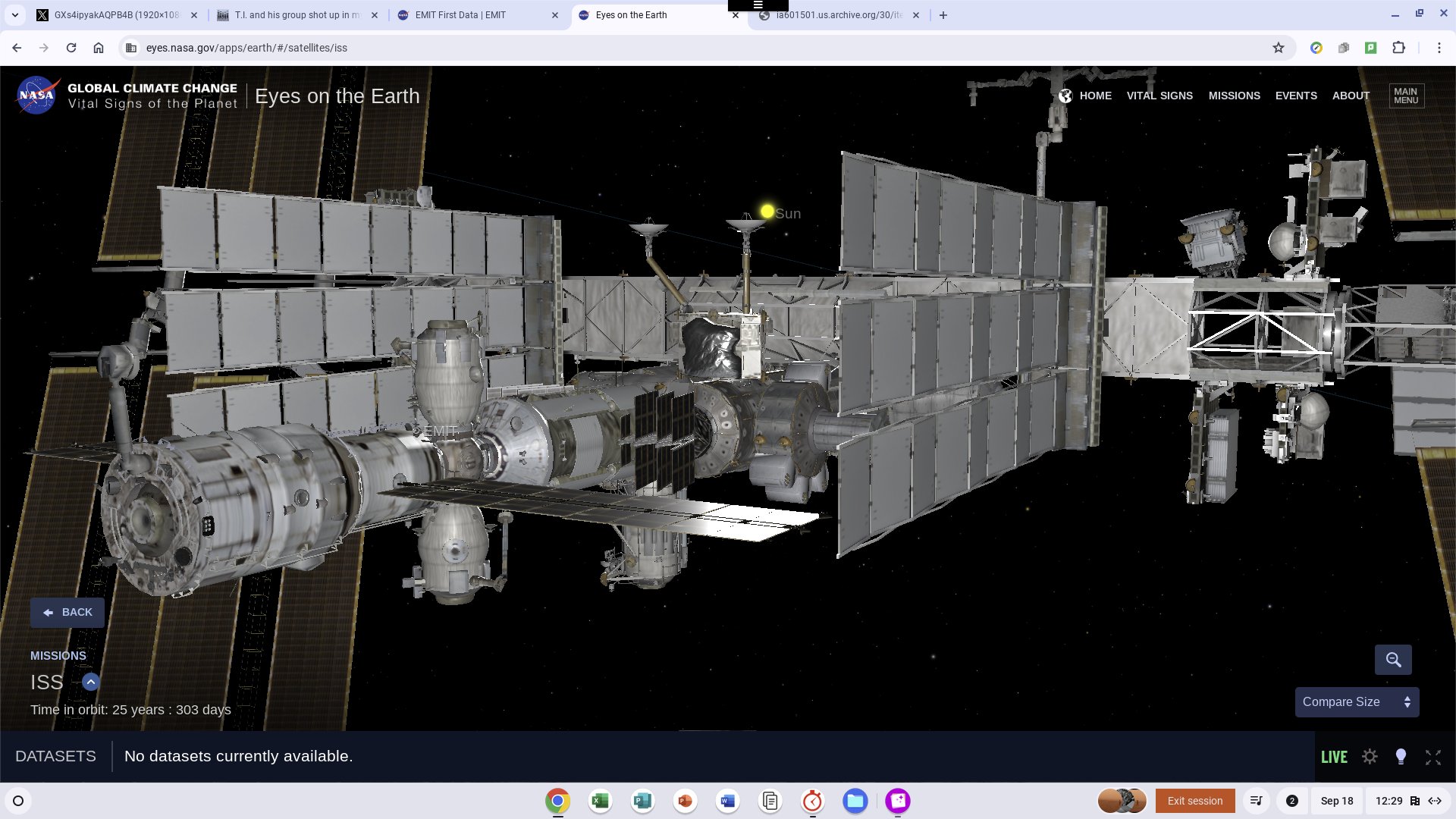Open the MISSIONS menu

coord(1234,96)
